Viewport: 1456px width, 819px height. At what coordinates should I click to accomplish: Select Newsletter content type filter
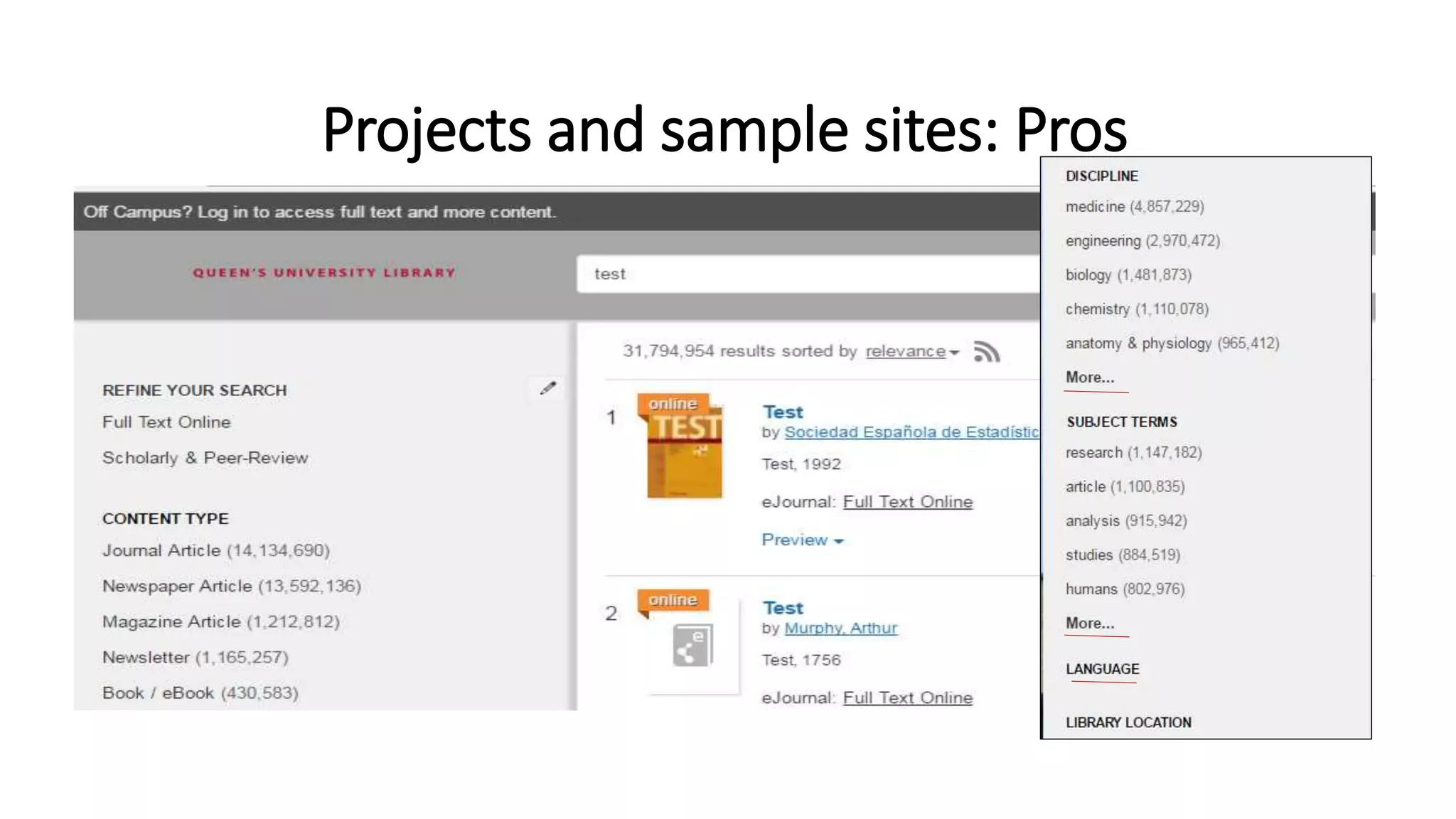(196, 658)
